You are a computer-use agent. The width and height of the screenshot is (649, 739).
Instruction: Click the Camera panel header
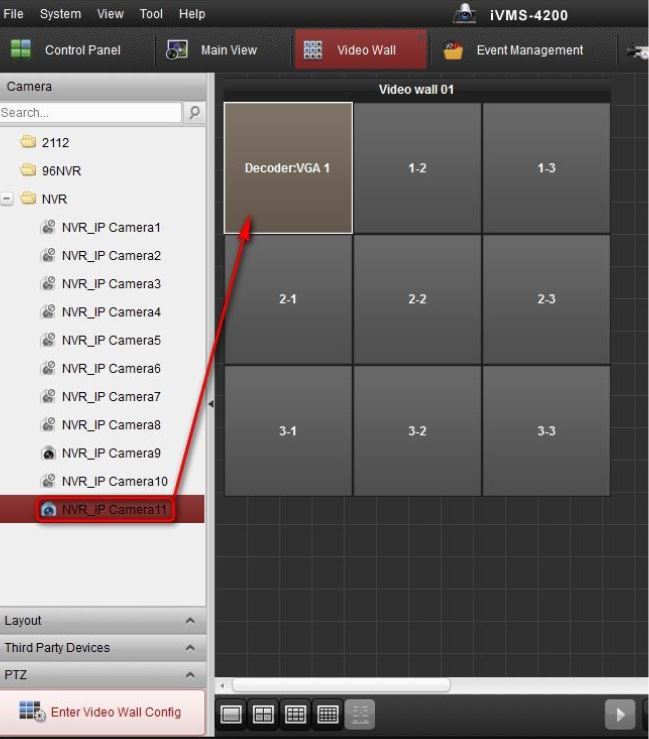pyautogui.click(x=103, y=86)
